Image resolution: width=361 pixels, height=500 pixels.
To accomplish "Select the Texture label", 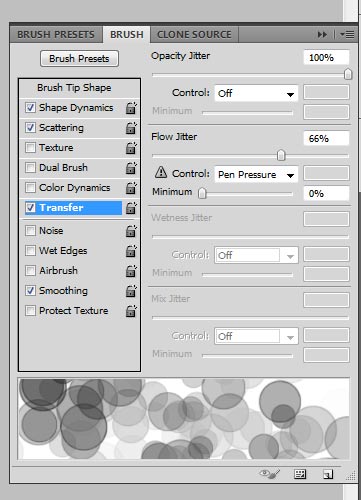I will pyautogui.click(x=56, y=148).
